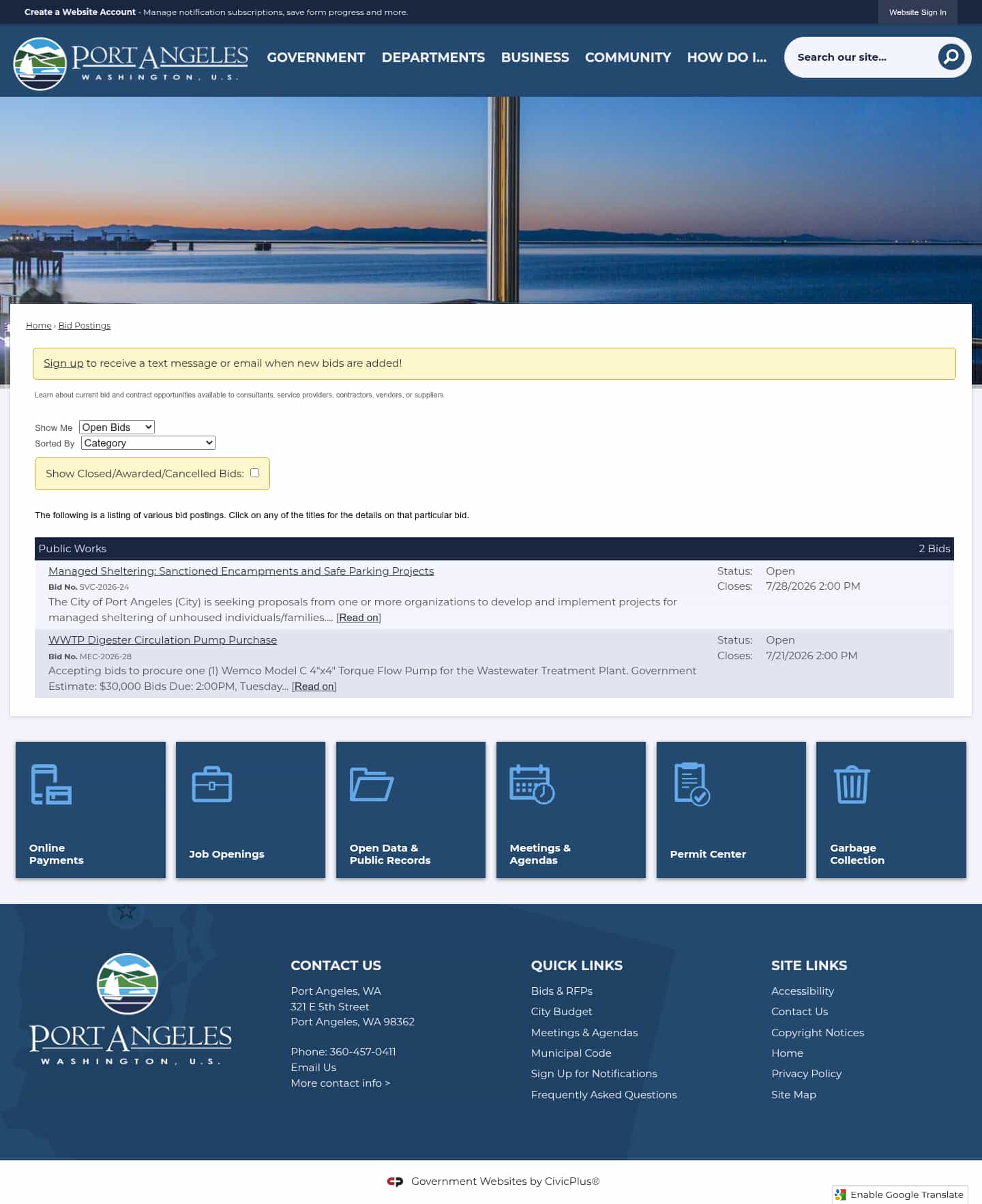Go to Home breadcrumb link
The width and height of the screenshot is (982, 1204).
click(39, 325)
